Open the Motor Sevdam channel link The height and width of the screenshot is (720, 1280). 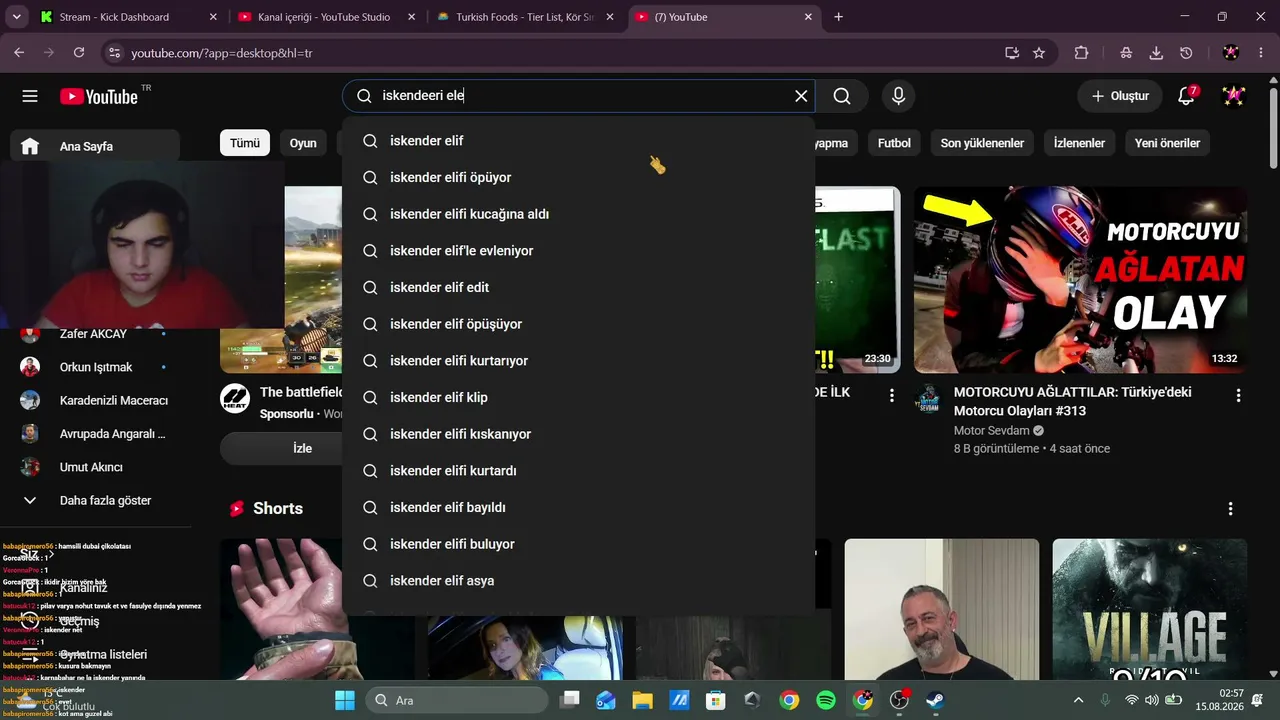coord(991,431)
